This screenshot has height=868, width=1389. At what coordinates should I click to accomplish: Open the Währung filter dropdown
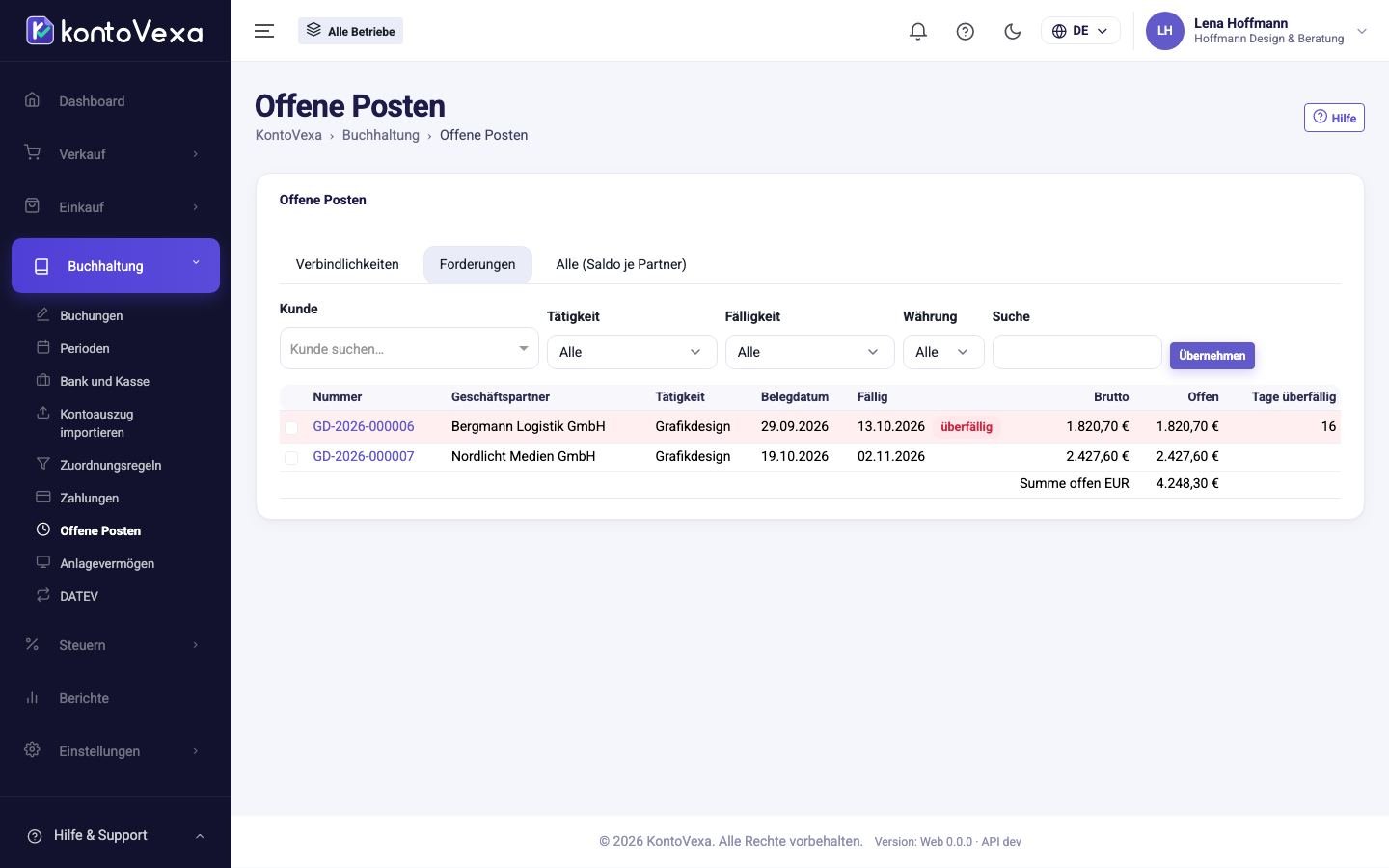click(x=943, y=352)
